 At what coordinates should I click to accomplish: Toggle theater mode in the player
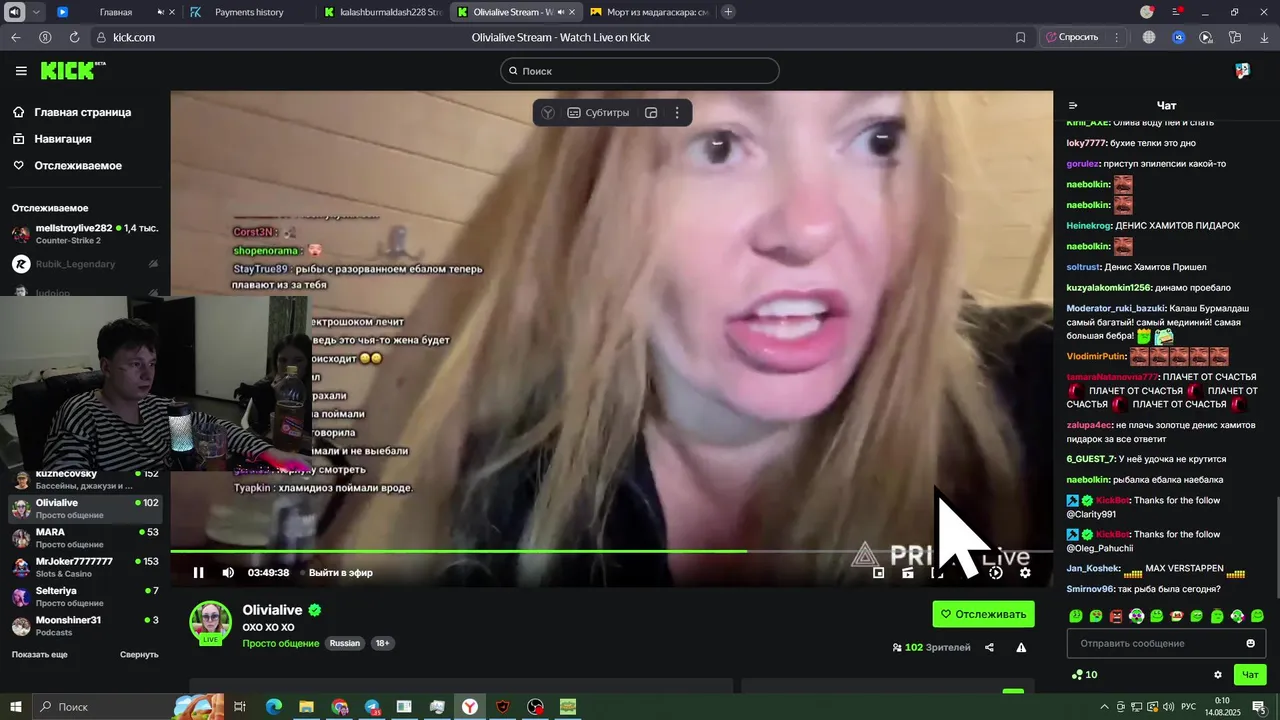937,573
